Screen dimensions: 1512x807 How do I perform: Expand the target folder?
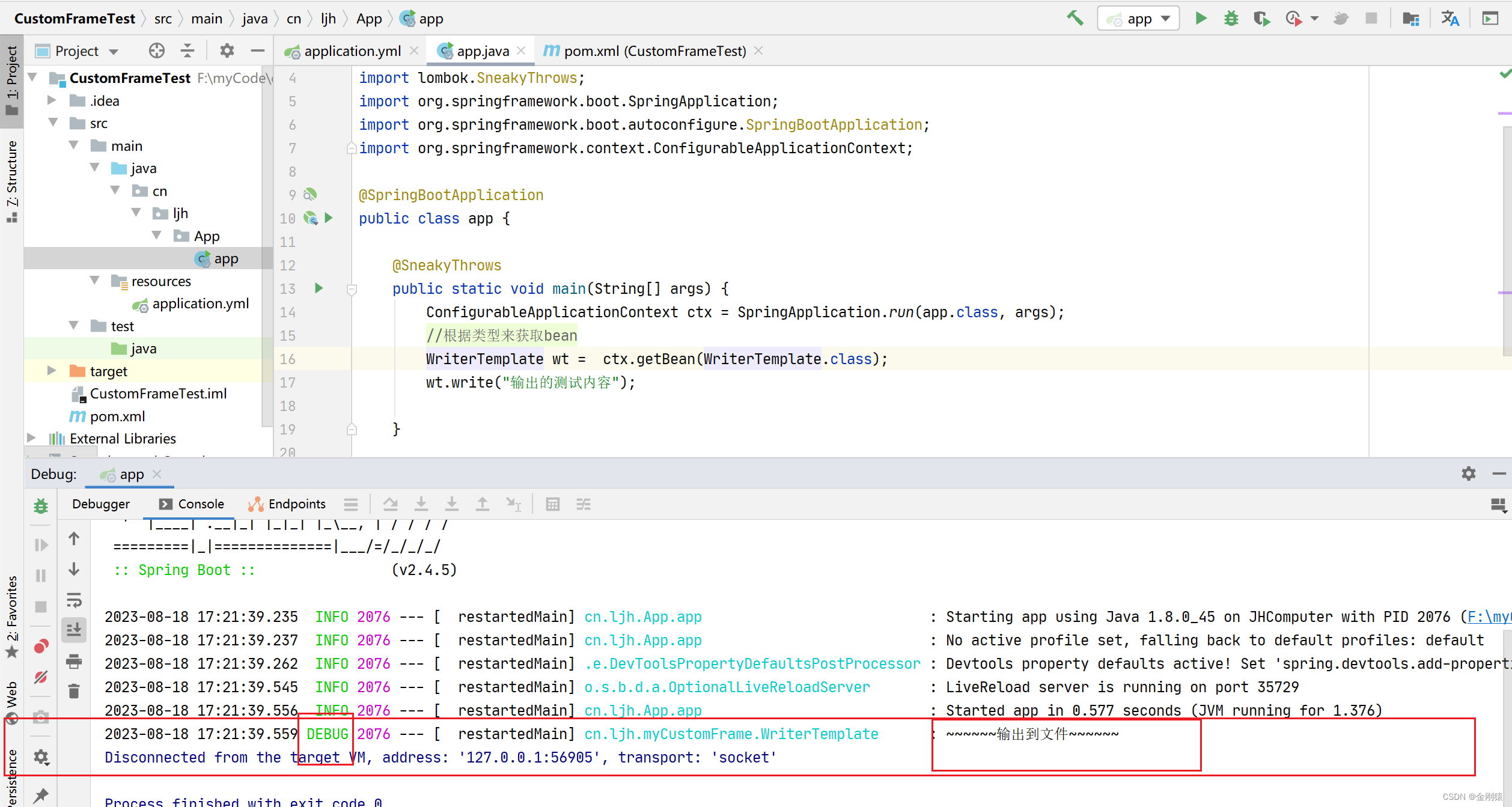pos(52,371)
